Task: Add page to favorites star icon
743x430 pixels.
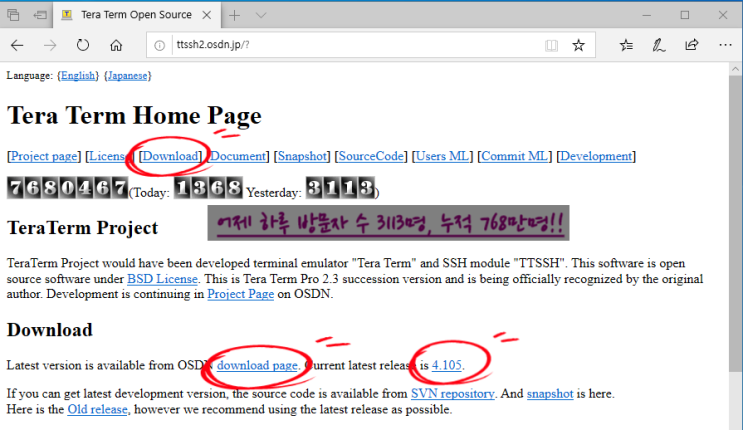Action: [x=578, y=45]
